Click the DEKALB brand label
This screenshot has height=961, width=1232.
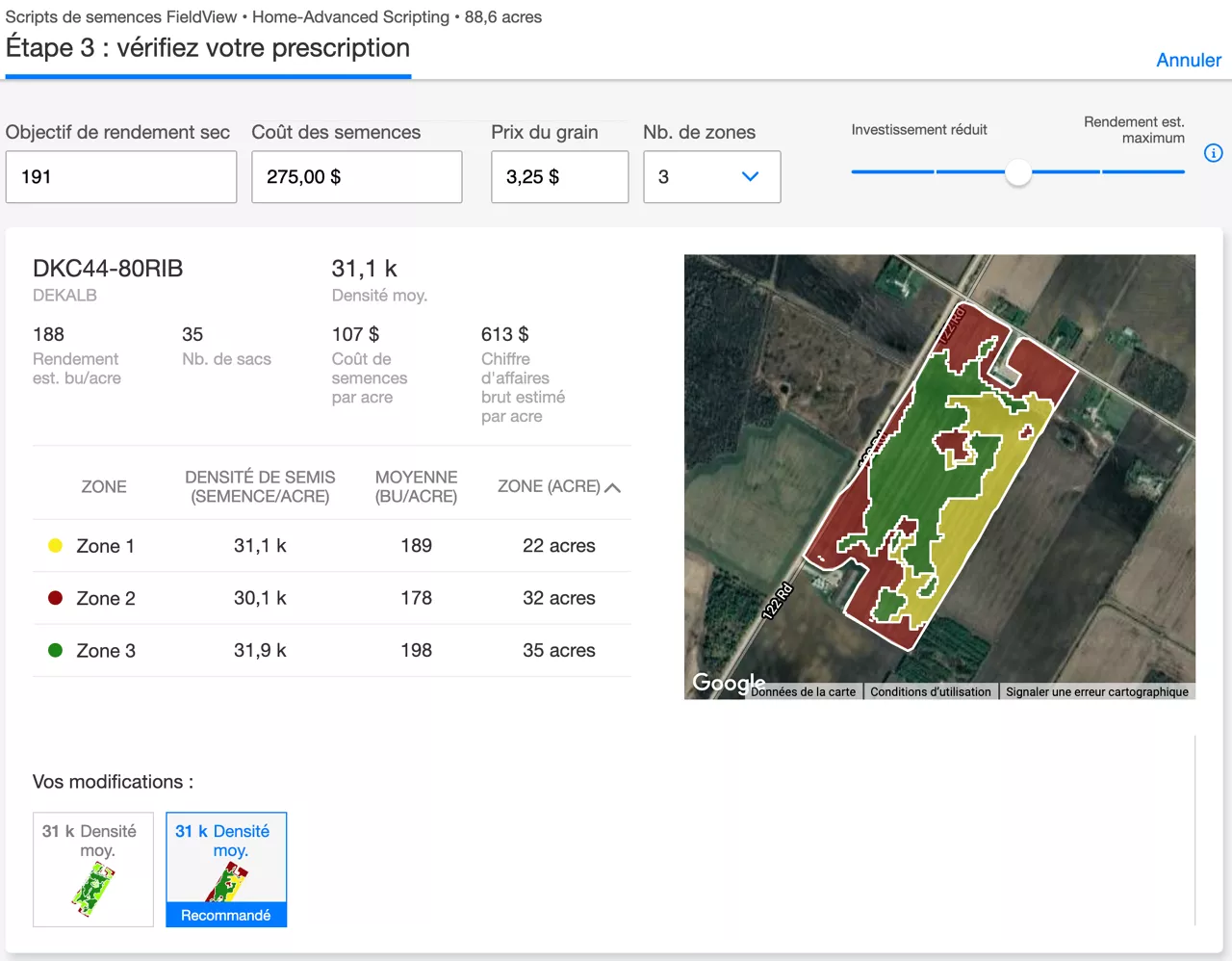click(64, 296)
